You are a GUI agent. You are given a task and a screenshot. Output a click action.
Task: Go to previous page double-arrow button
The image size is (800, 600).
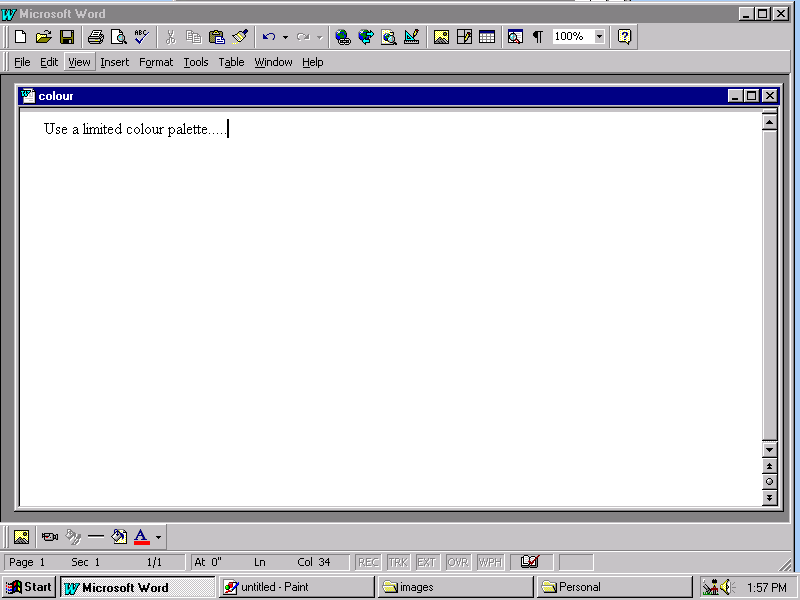point(769,466)
